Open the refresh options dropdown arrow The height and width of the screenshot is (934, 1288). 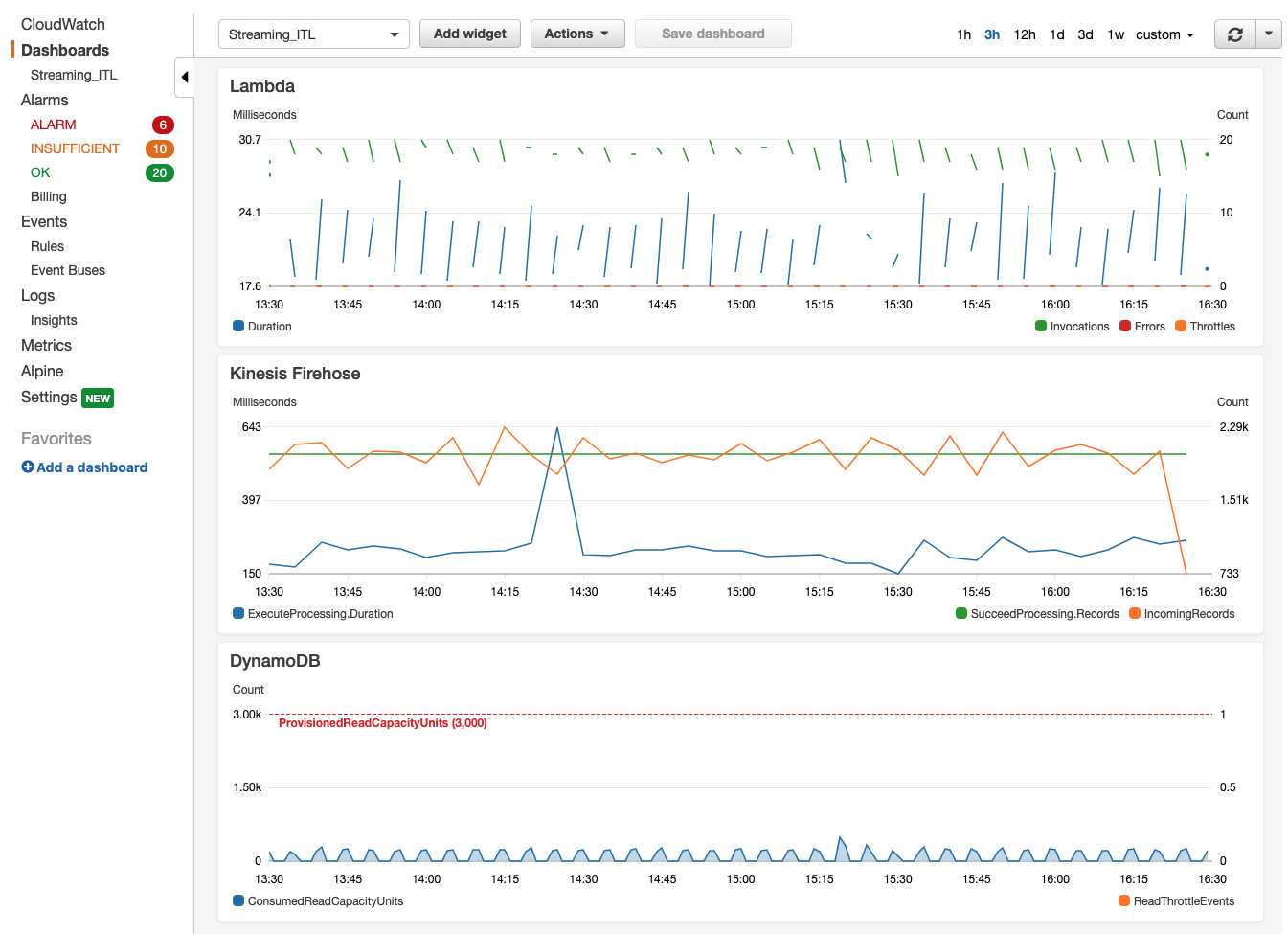click(x=1269, y=34)
